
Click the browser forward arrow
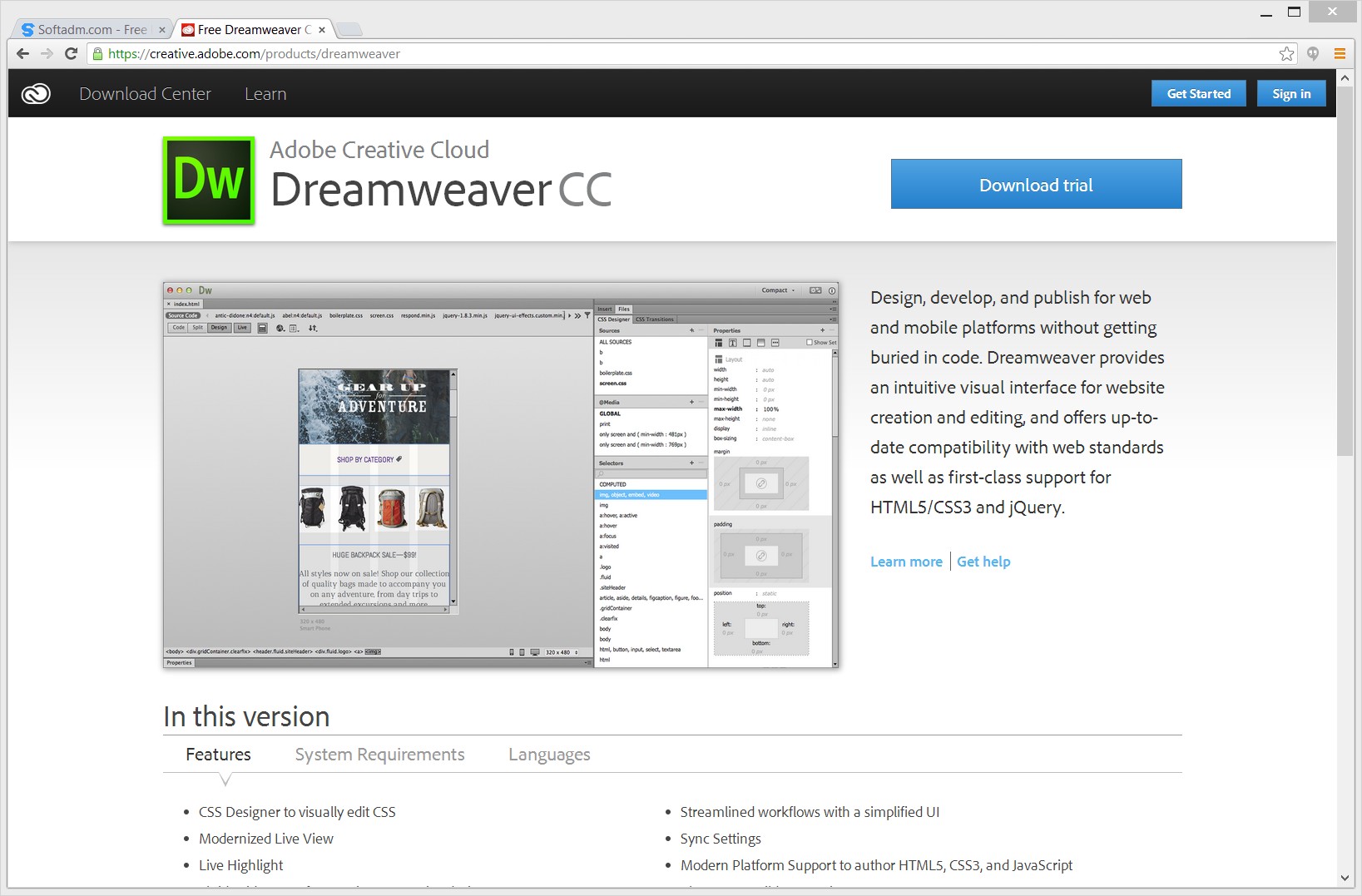47,54
